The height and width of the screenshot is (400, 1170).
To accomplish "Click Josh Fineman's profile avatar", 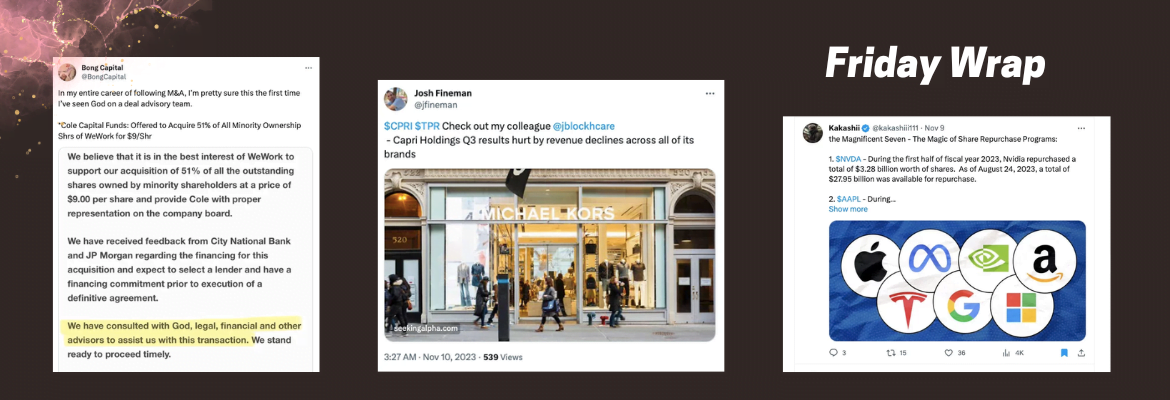I will tap(396, 99).
